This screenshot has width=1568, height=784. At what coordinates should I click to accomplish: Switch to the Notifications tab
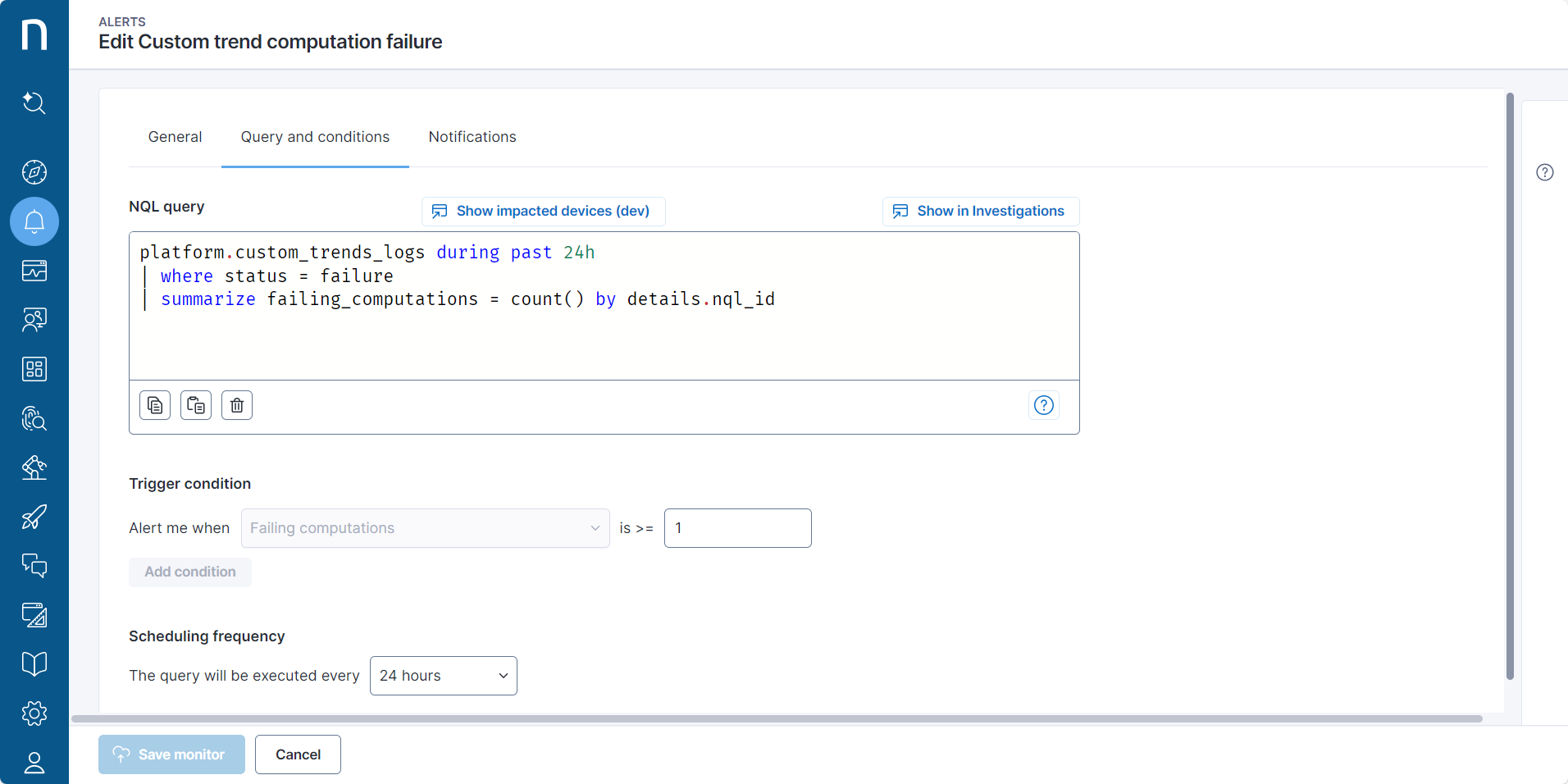472,137
